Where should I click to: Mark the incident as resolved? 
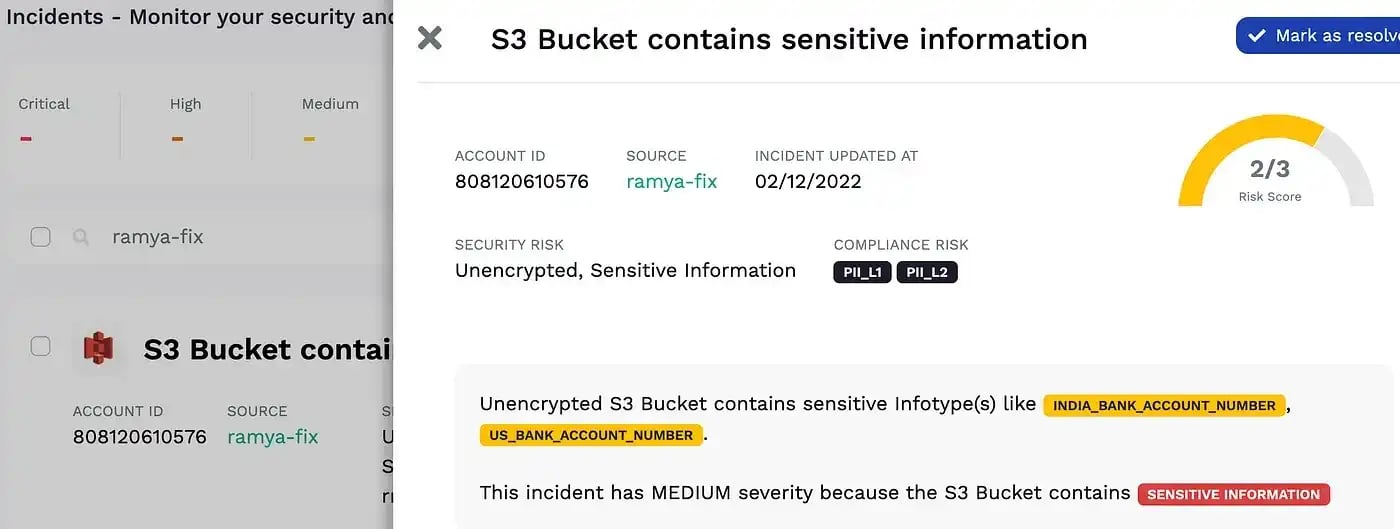coord(1318,36)
